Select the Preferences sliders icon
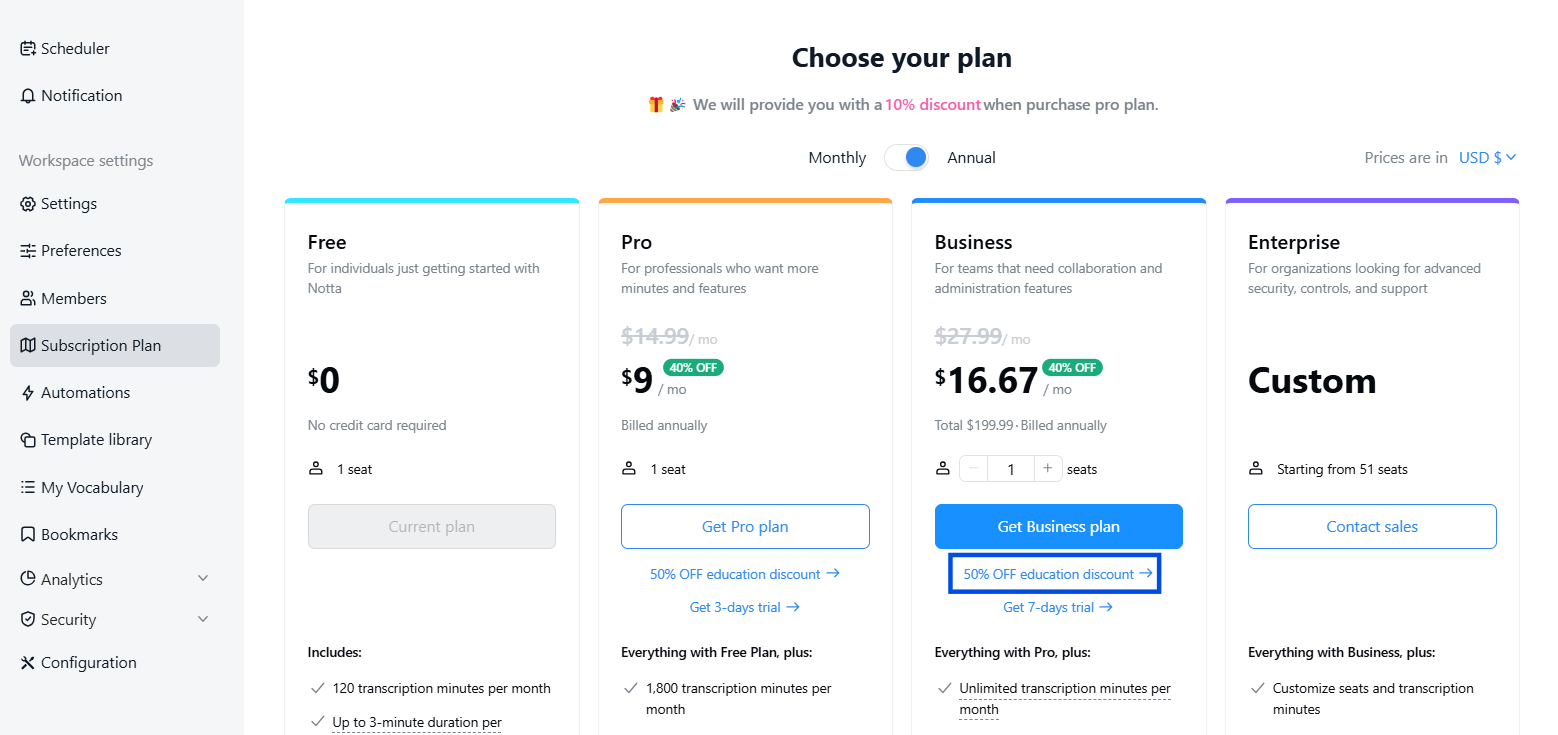 [x=28, y=251]
